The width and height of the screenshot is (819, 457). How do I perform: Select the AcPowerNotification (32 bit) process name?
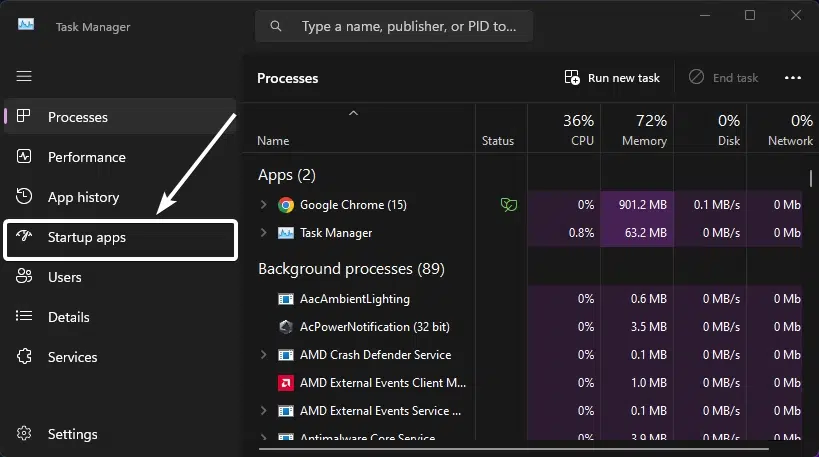(375, 327)
